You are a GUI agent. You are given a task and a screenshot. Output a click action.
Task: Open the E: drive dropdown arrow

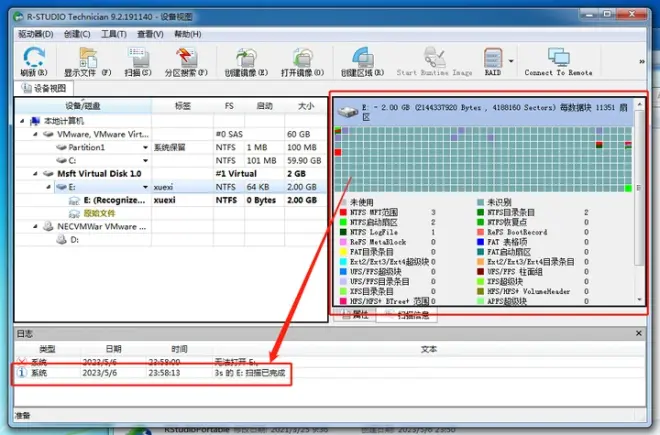click(145, 187)
